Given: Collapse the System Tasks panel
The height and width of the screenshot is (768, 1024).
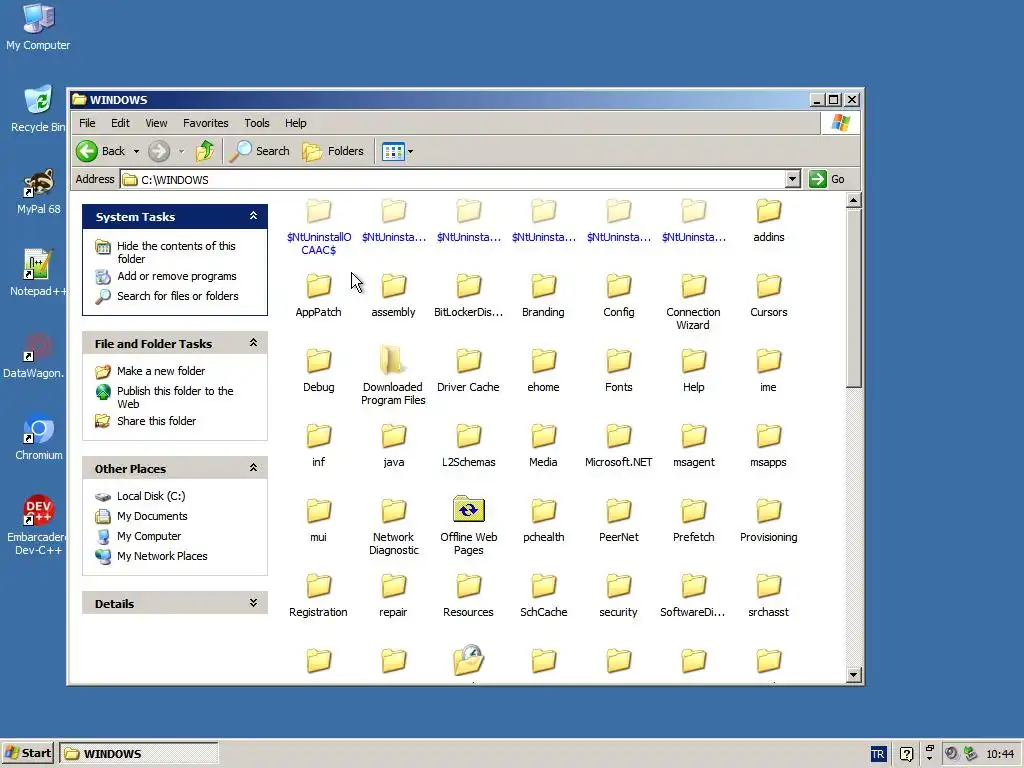Looking at the screenshot, I should [x=253, y=216].
